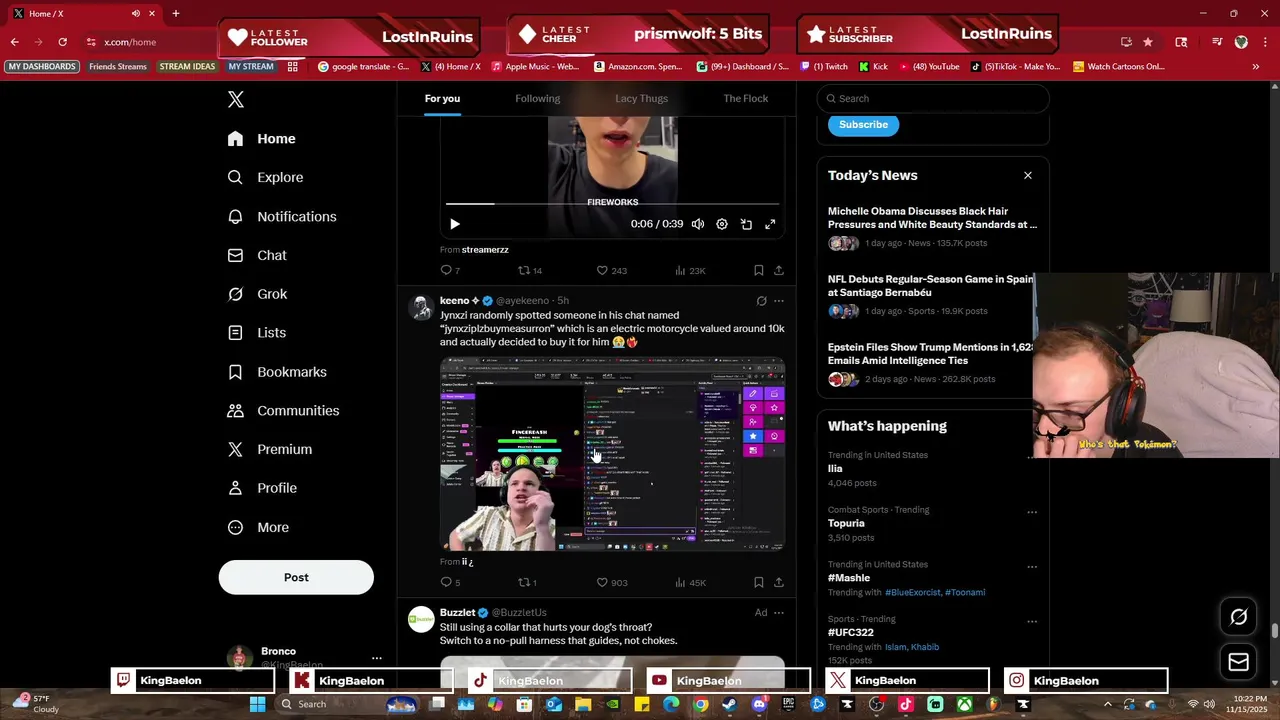Viewport: 1280px width, 720px height.
Task: Like the post with 243 likes
Action: [611, 270]
